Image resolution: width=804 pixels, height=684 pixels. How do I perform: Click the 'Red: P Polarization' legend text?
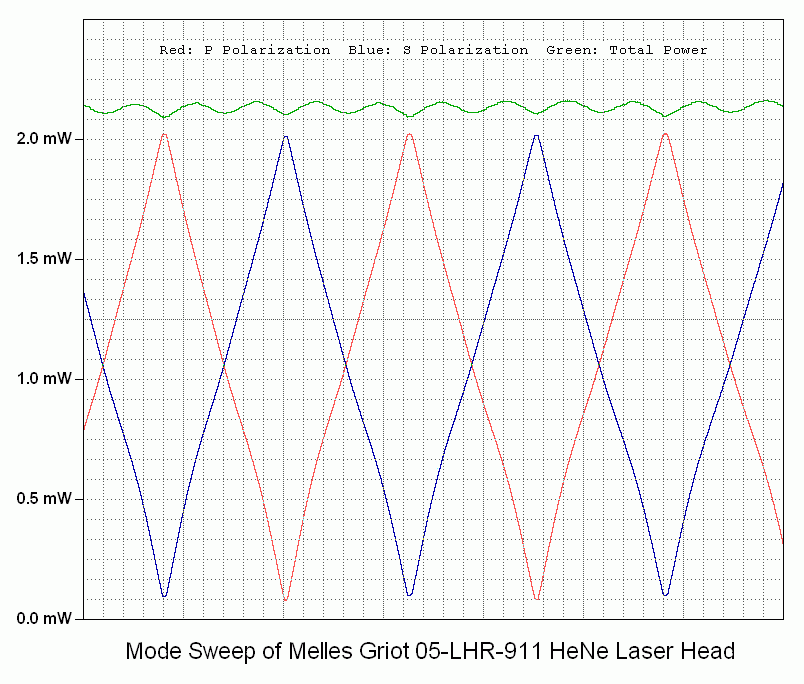(x=244, y=50)
